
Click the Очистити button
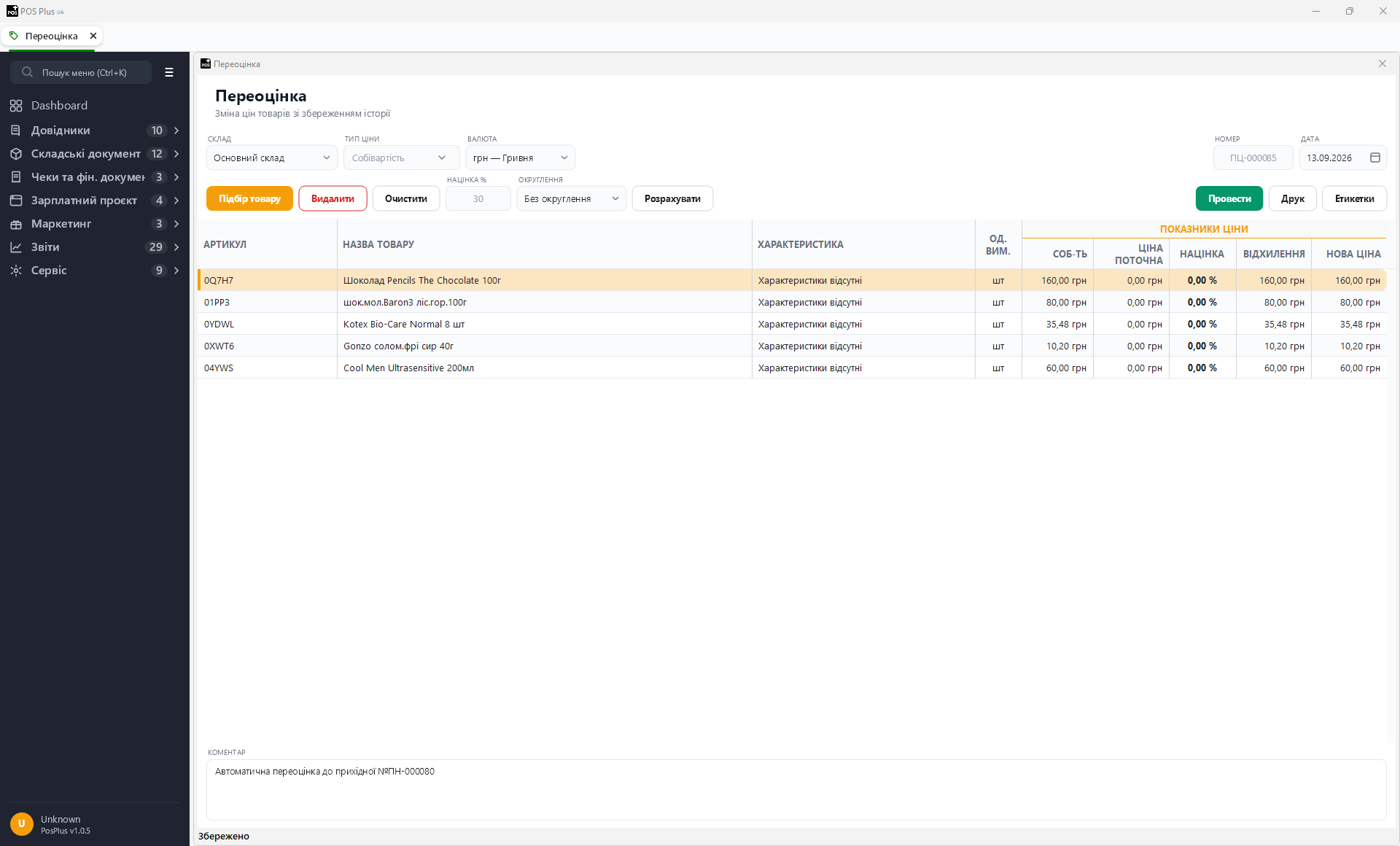pyautogui.click(x=406, y=198)
